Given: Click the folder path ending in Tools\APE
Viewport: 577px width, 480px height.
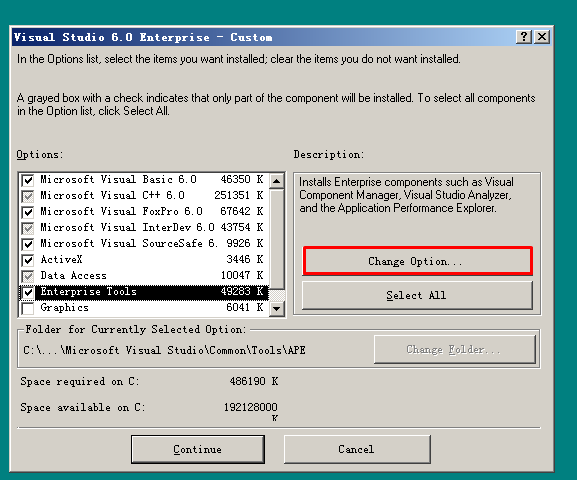Looking at the screenshot, I should pyautogui.click(x=164, y=350).
